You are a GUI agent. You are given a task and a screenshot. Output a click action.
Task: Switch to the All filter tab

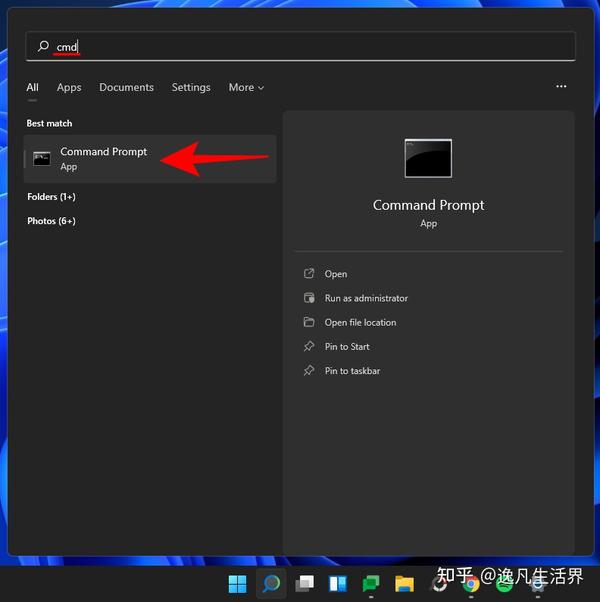click(33, 88)
